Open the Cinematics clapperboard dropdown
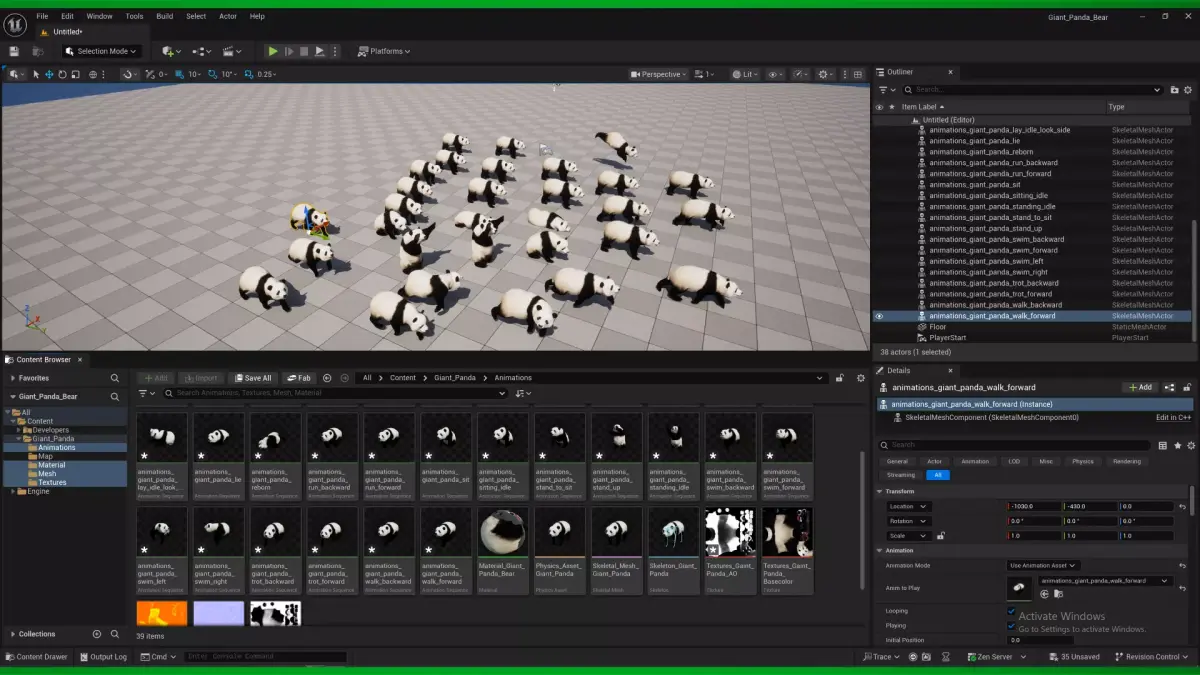 pos(233,51)
